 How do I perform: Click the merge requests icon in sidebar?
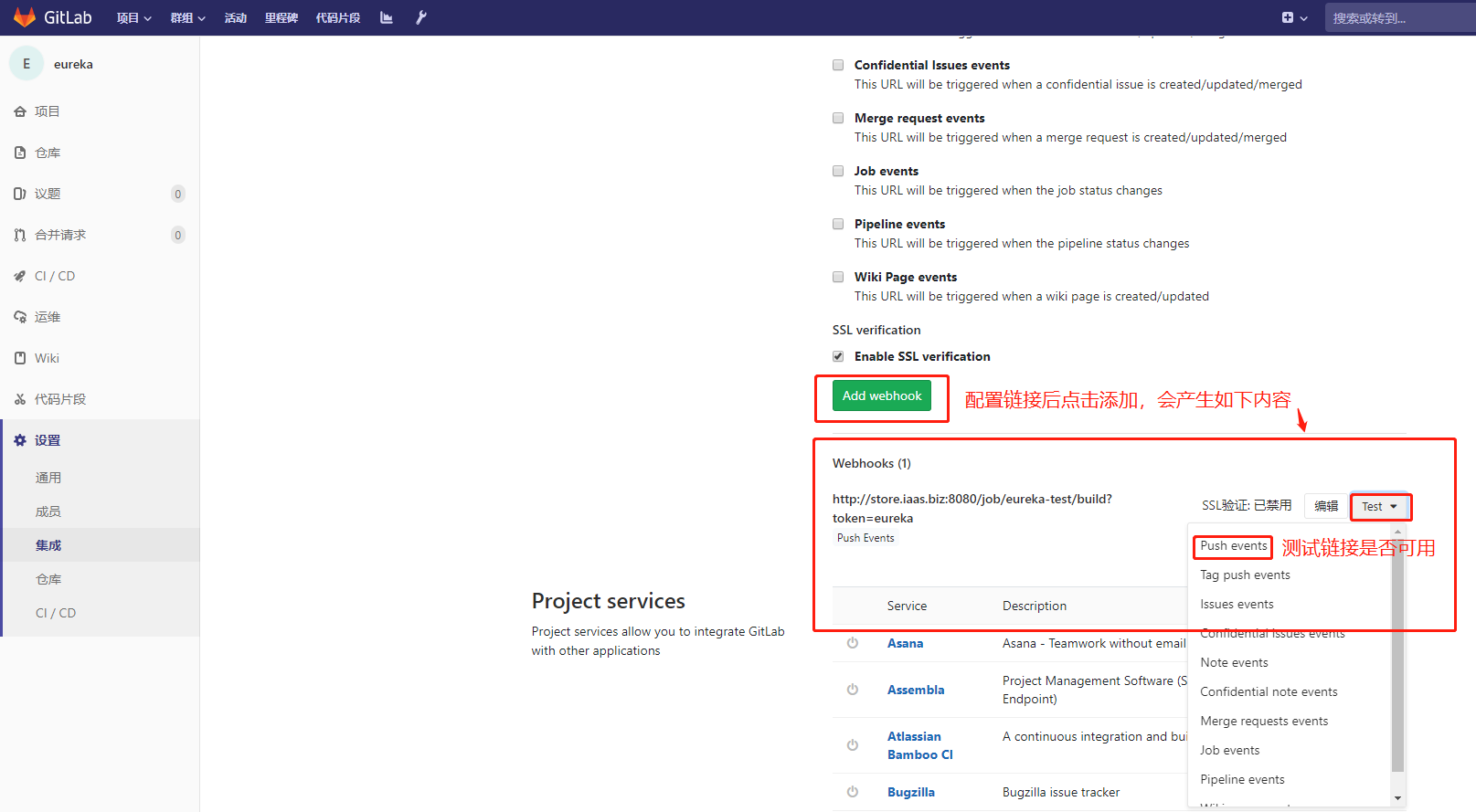tap(20, 235)
